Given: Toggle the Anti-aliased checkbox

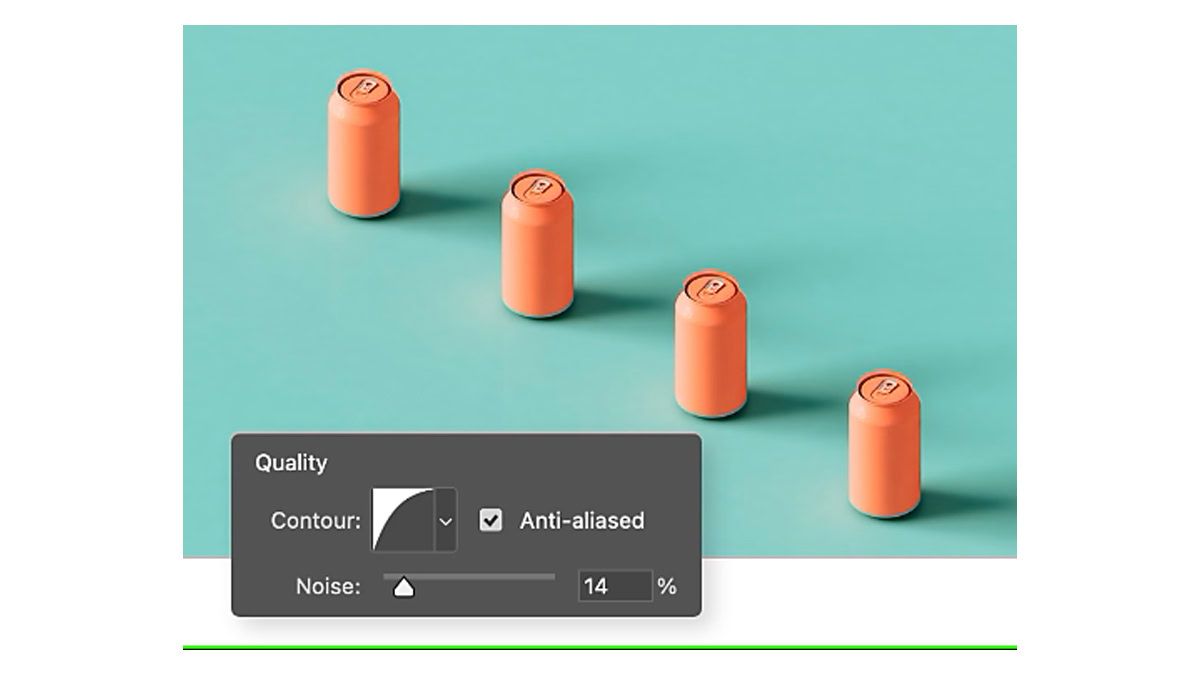Looking at the screenshot, I should pos(490,520).
